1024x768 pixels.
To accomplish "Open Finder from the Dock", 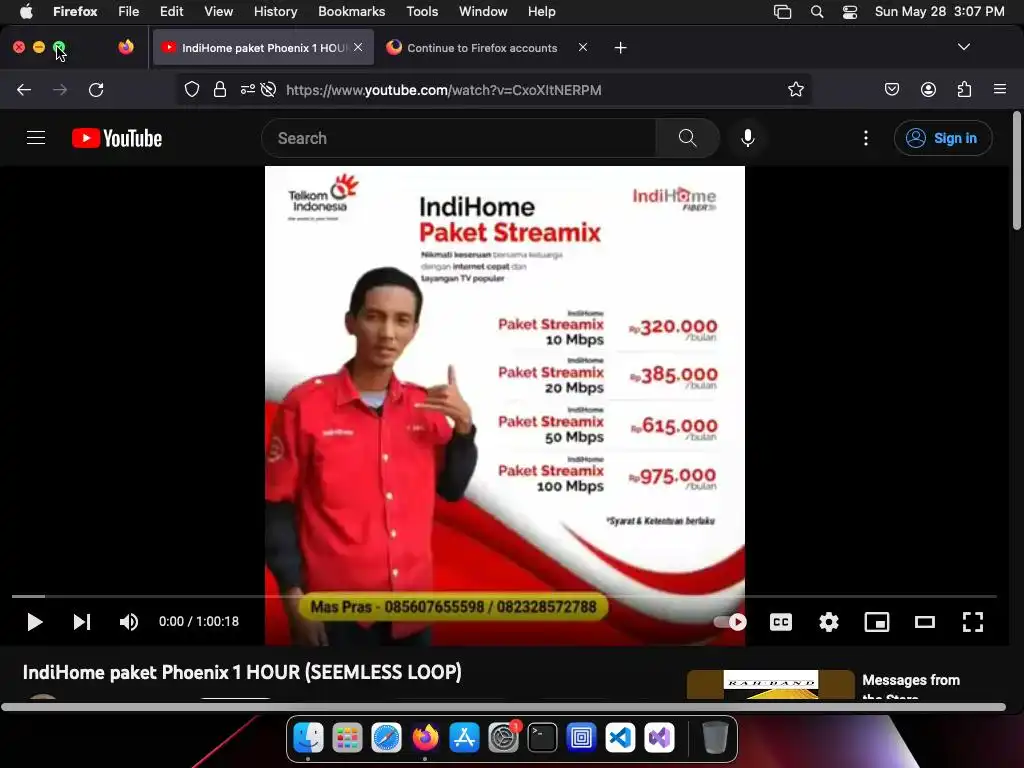I will [308, 738].
